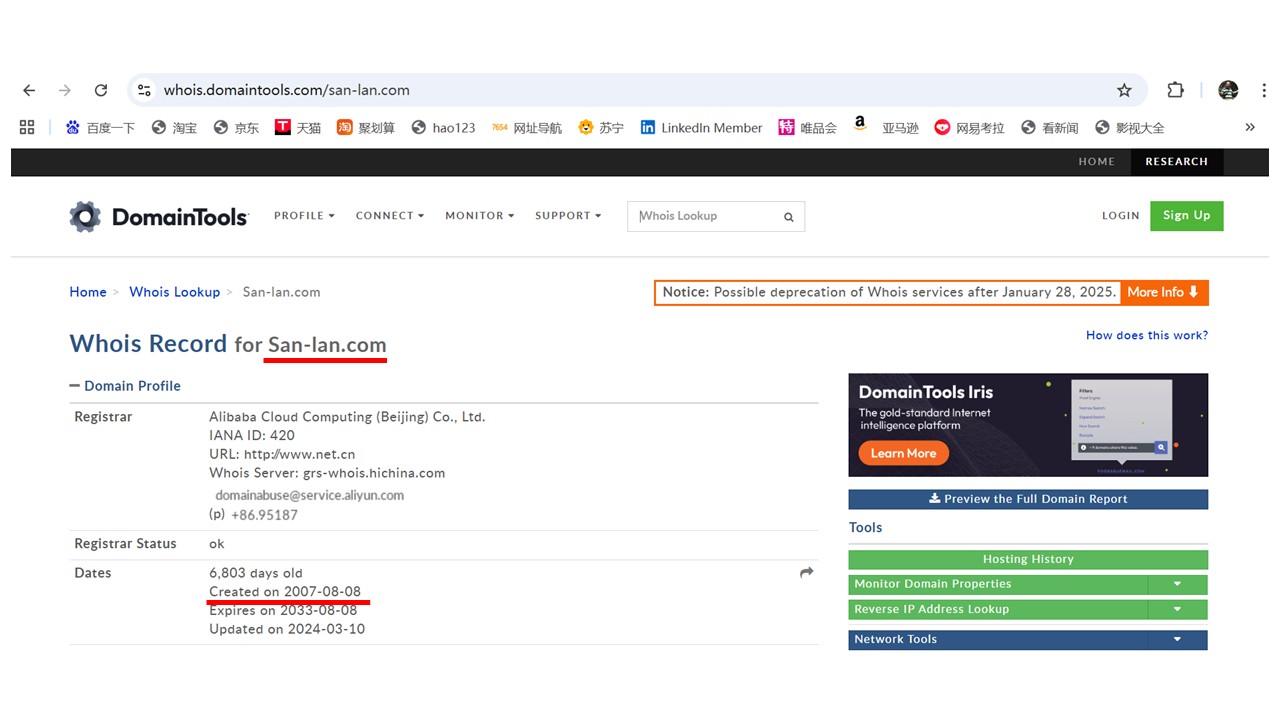Open the 影视大全 bookmark
Image resolution: width=1280 pixels, height=720 pixels.
click(1129, 128)
